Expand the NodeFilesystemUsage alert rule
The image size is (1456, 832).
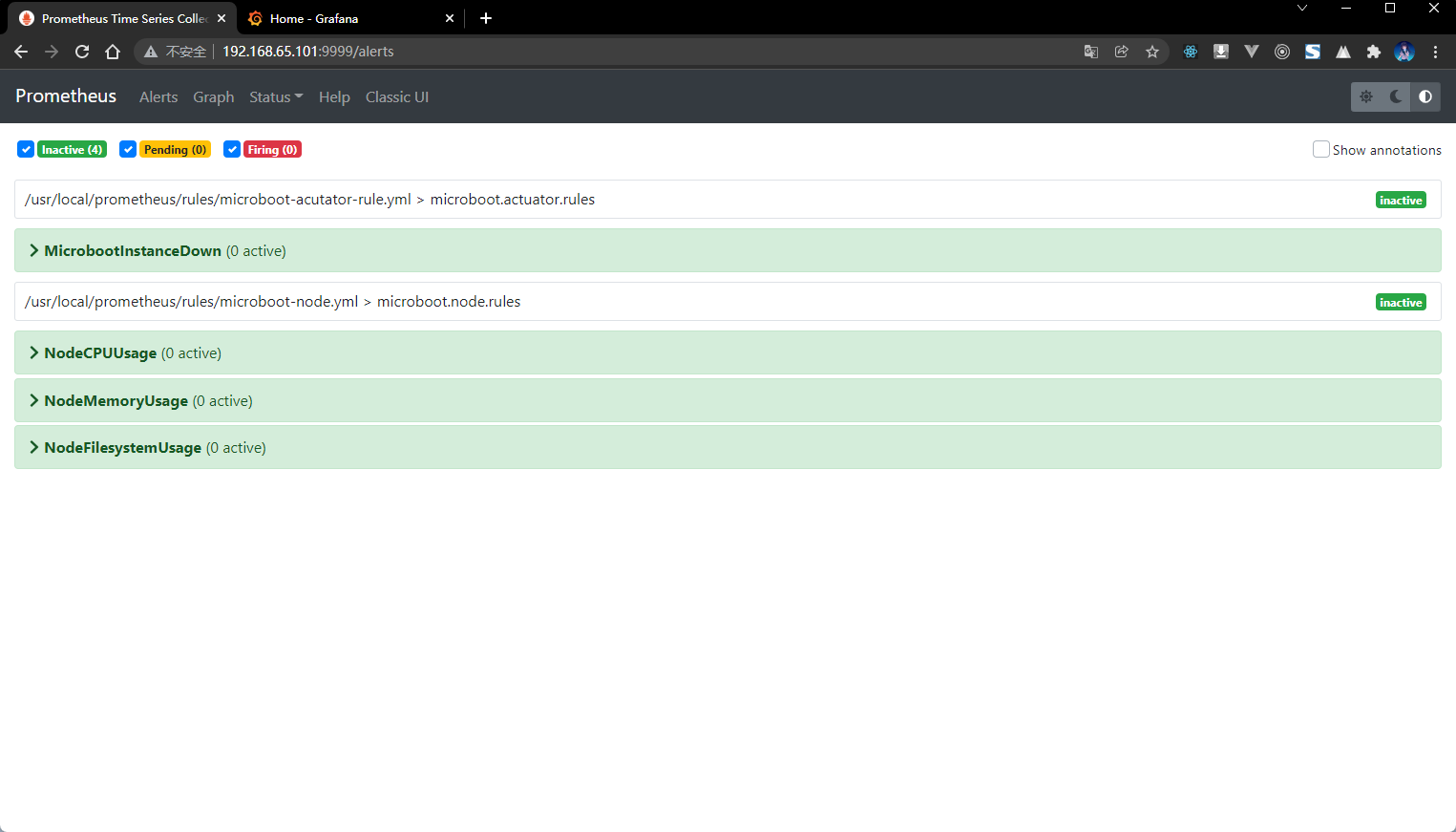(728, 447)
